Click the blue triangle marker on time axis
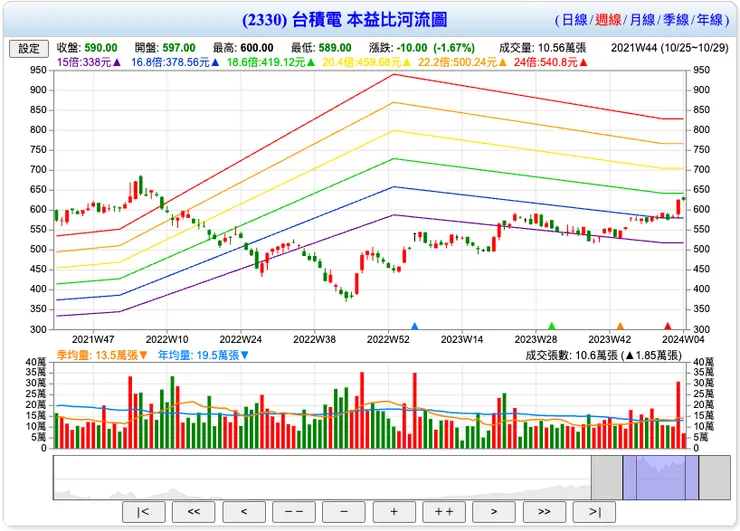 click(x=414, y=326)
